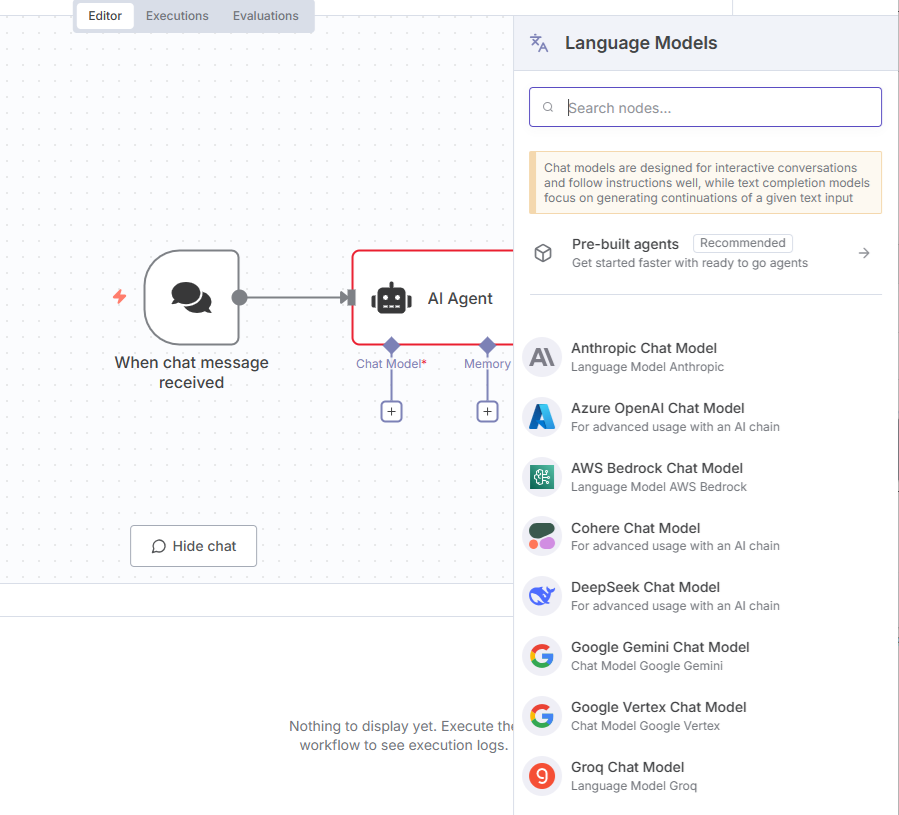Pick the Cohere Chat Model icon
The image size is (899, 815).
[542, 537]
